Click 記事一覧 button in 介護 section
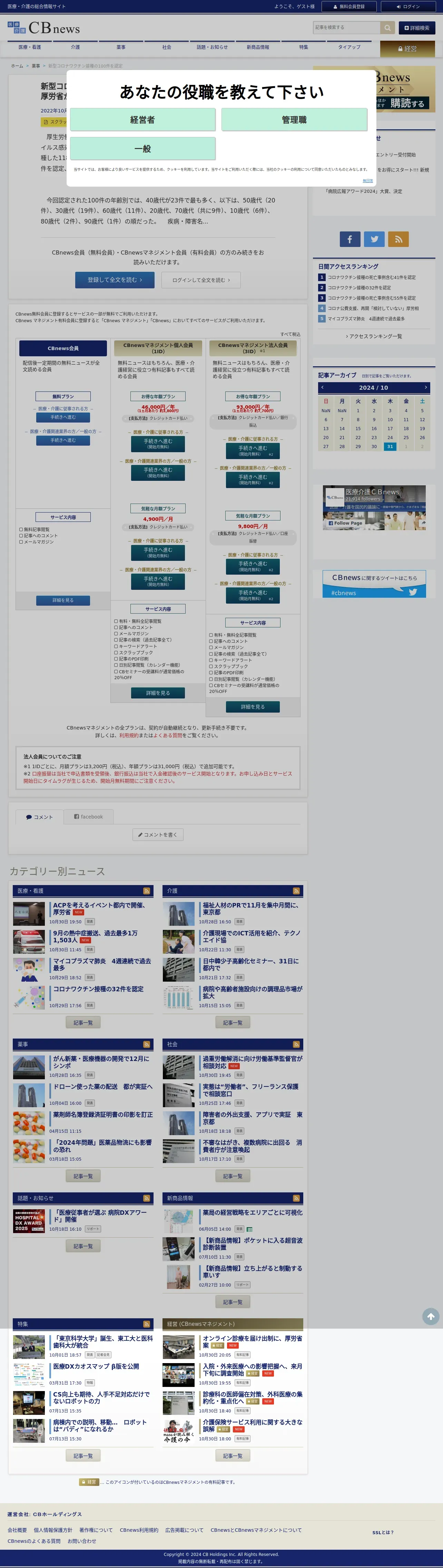 [233, 1023]
